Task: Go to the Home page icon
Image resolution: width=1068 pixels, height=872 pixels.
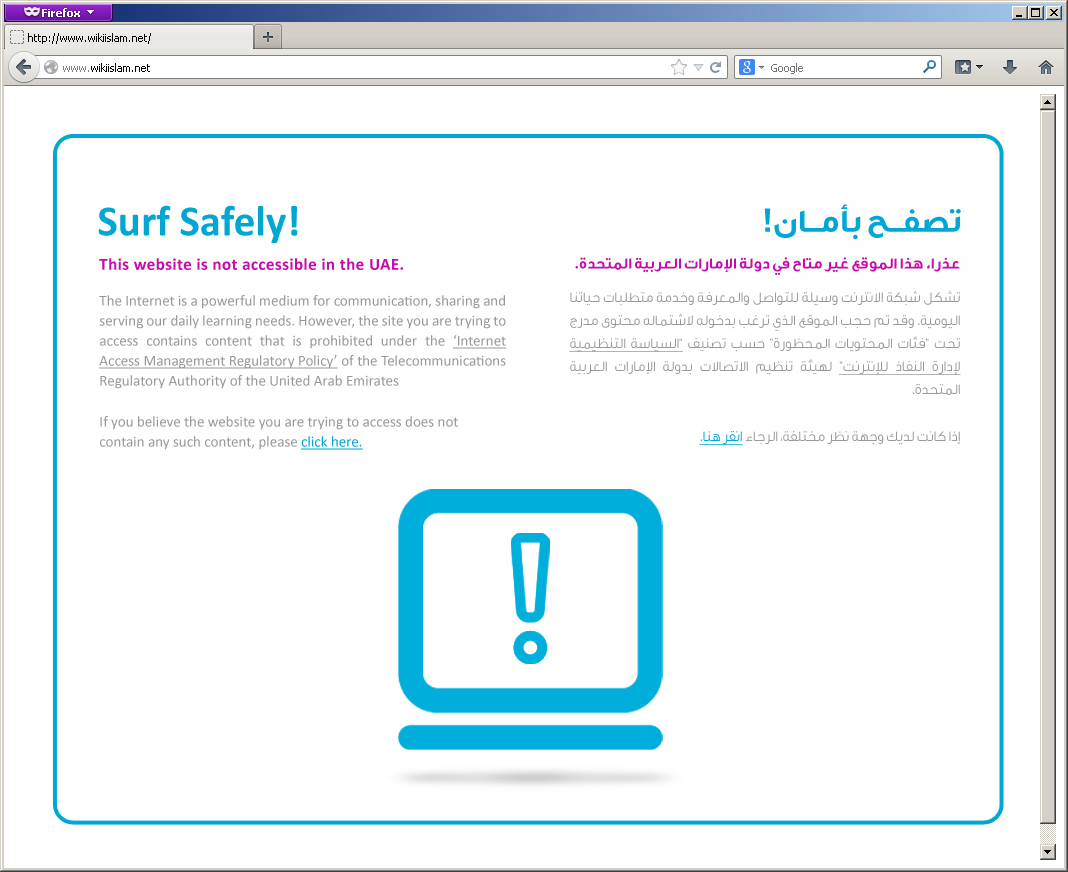Action: click(x=1046, y=67)
